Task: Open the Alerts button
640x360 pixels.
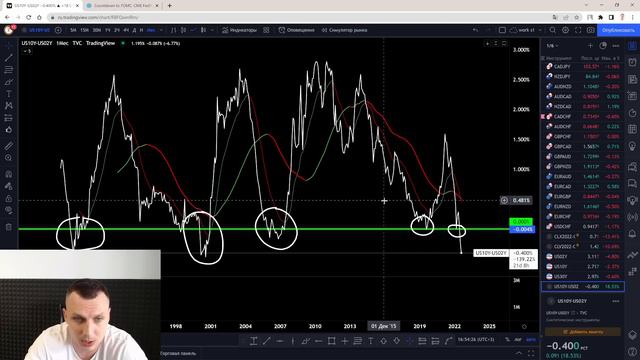Action: [297, 30]
